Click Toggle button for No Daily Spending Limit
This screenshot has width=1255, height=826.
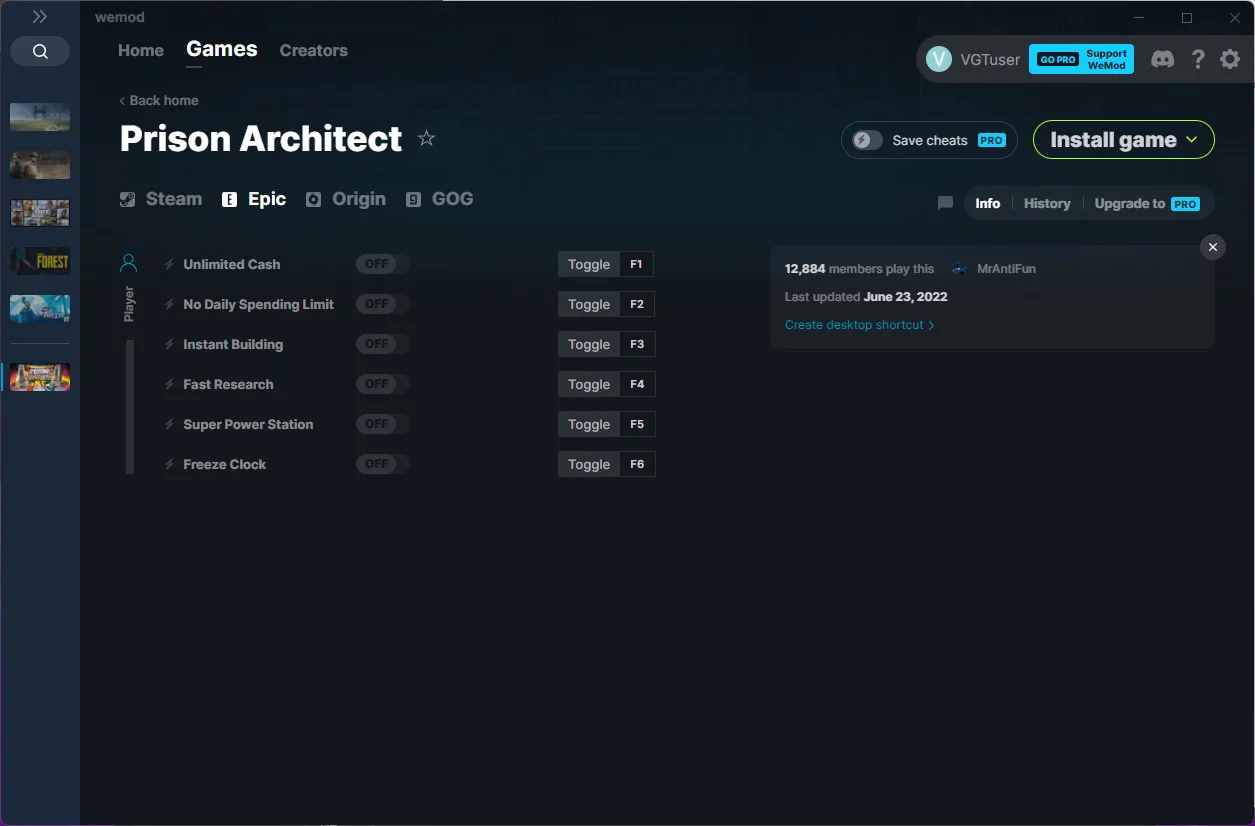pos(589,304)
